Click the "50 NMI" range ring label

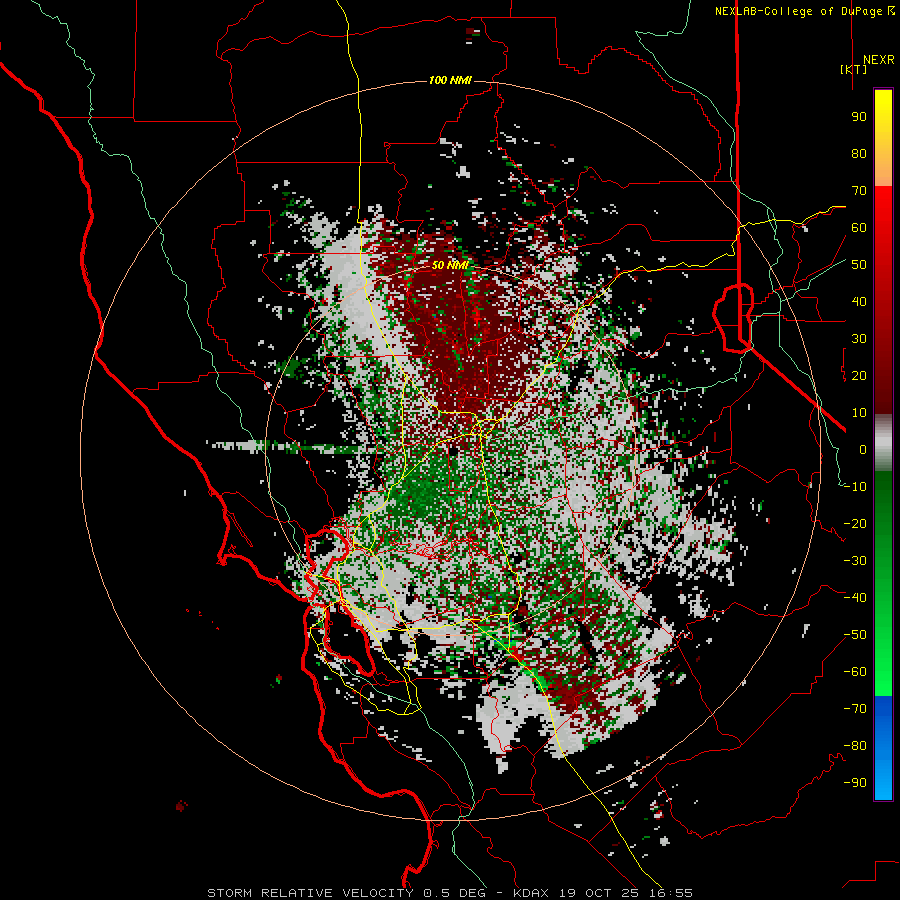[x=450, y=265]
